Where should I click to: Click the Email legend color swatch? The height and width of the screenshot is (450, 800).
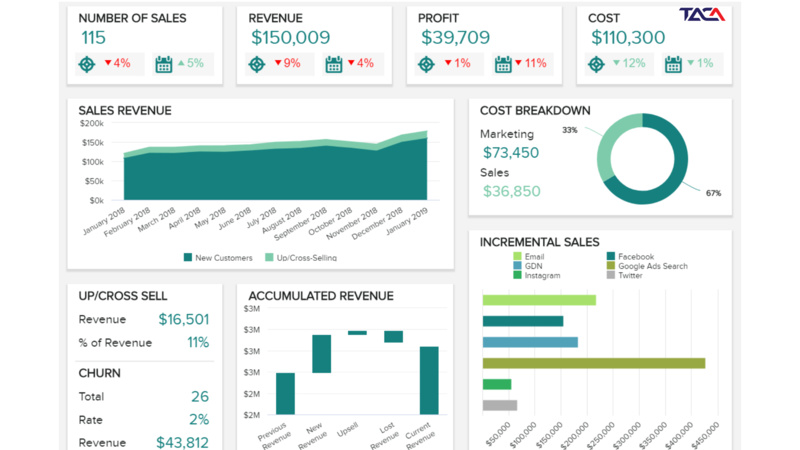[517, 257]
